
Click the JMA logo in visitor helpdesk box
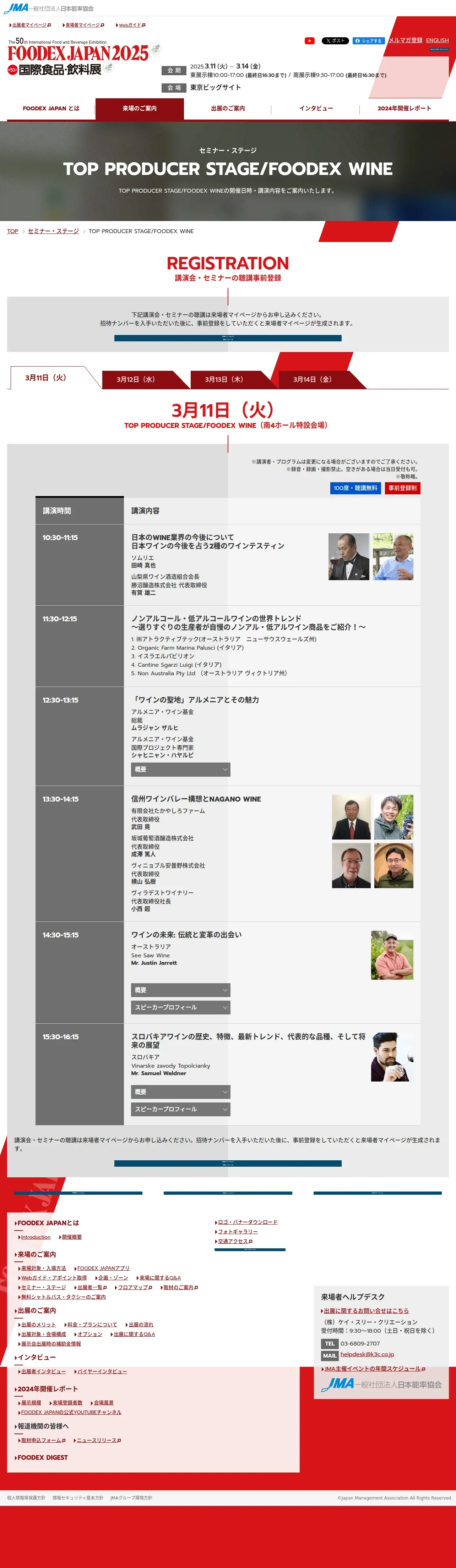(x=381, y=1384)
